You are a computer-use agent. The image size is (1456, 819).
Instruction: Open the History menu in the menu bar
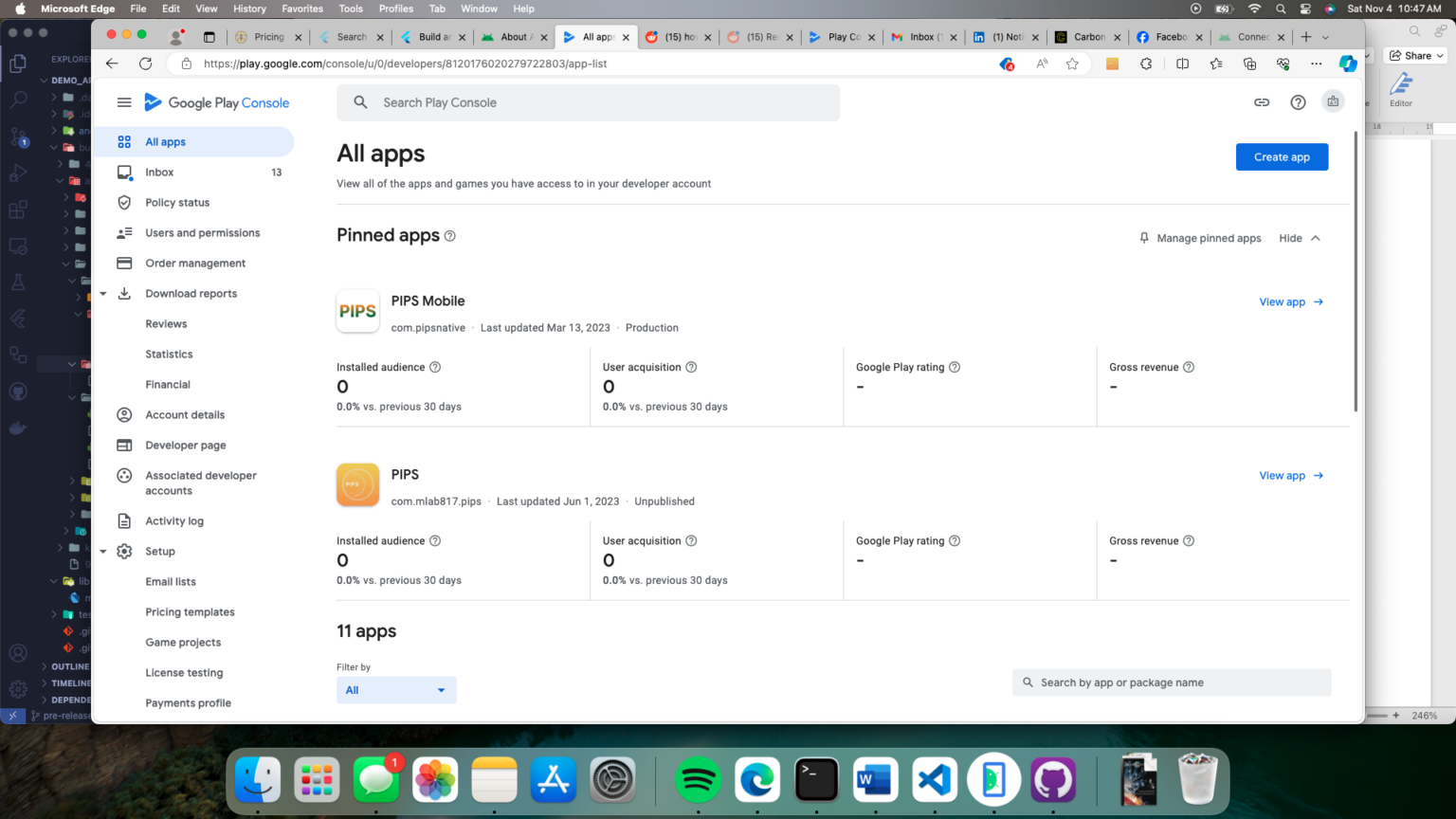point(249,9)
